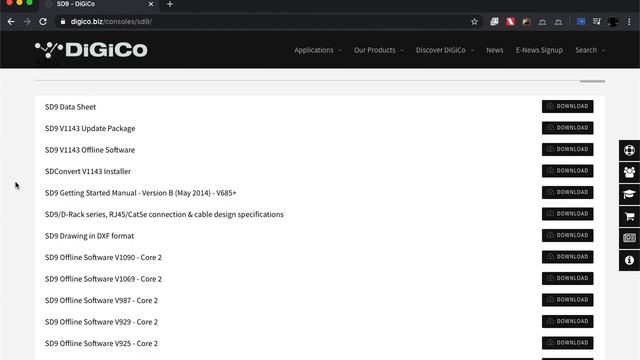Download SD9 Offline Software V925
The height and width of the screenshot is (360, 640).
click(x=567, y=343)
